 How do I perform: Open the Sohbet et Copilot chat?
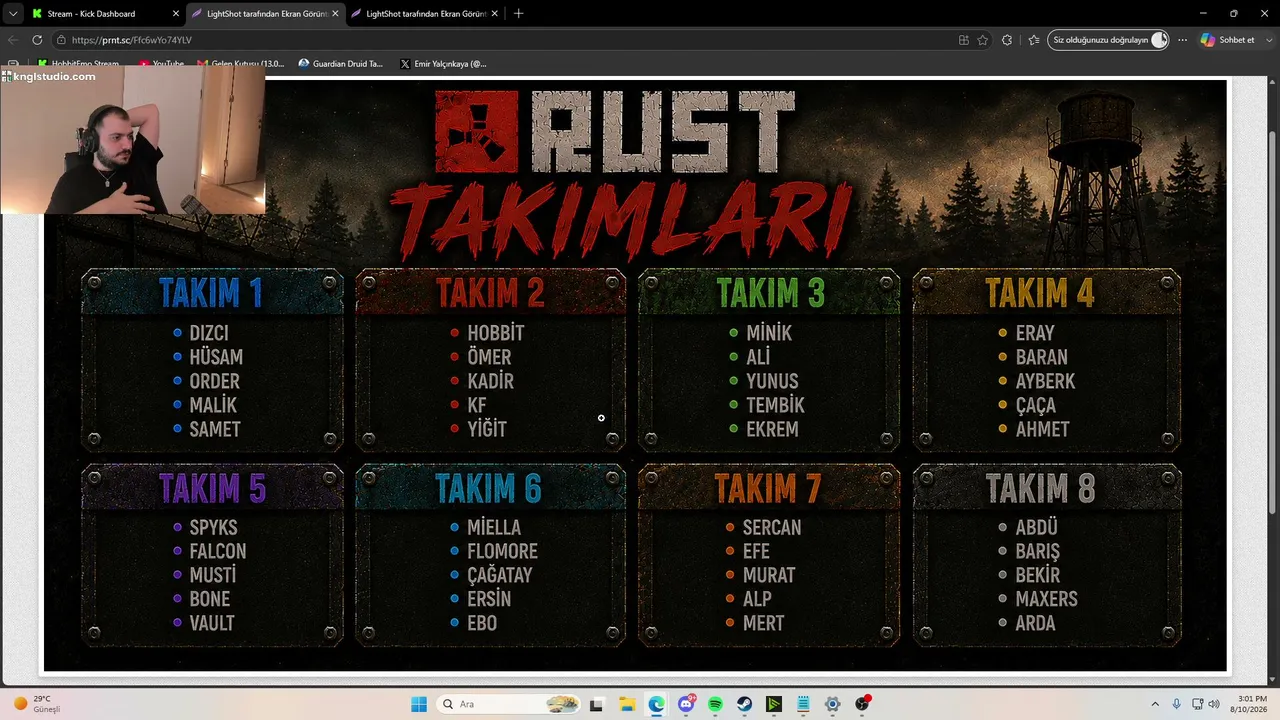tap(1227, 40)
